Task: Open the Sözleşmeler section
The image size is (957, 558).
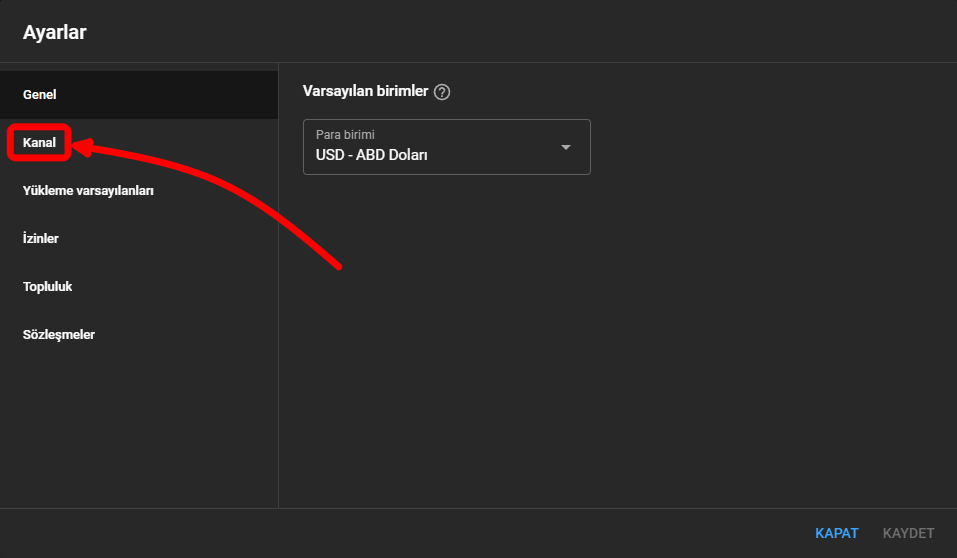Action: click(x=59, y=335)
